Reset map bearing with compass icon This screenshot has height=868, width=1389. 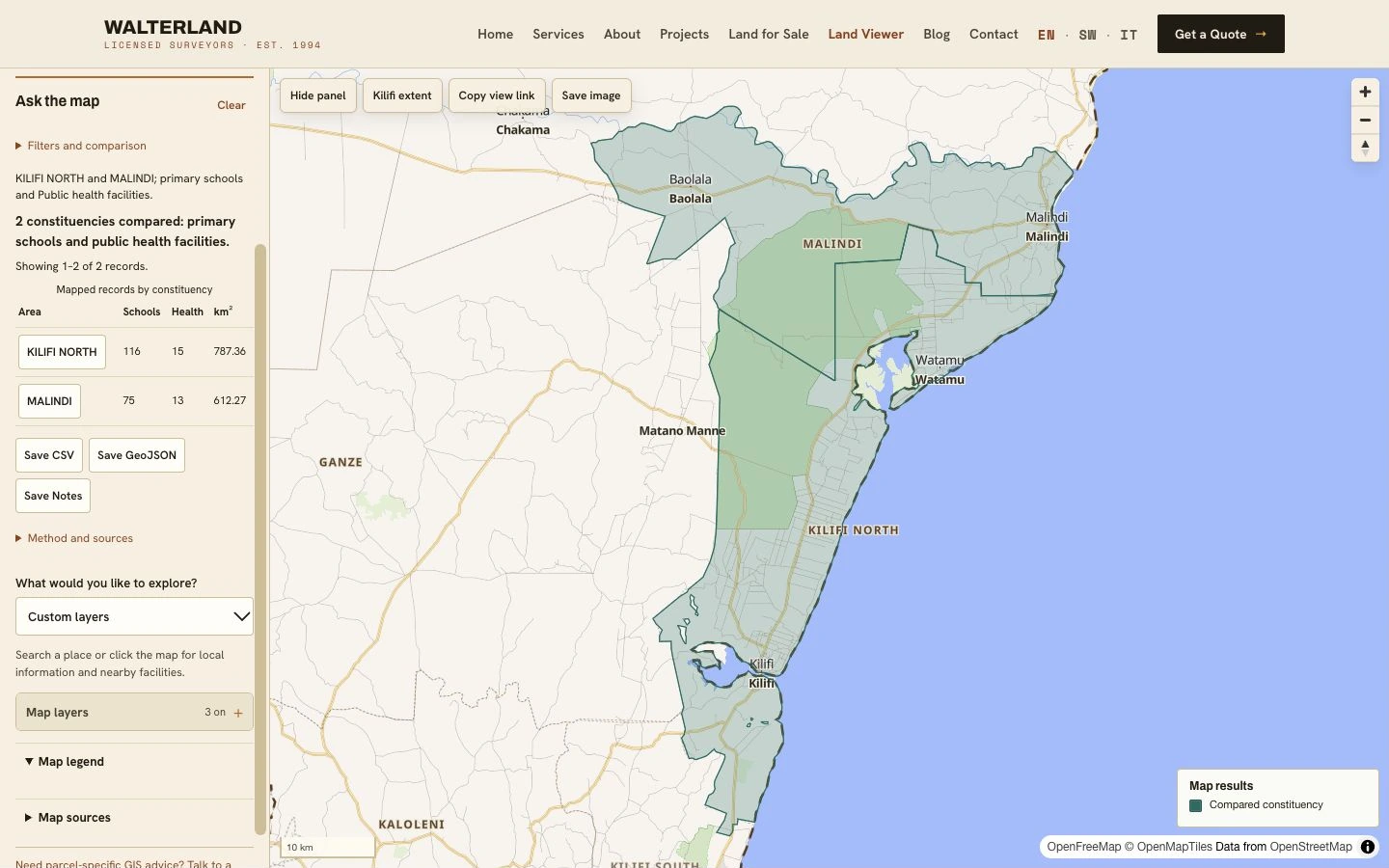coord(1365,148)
